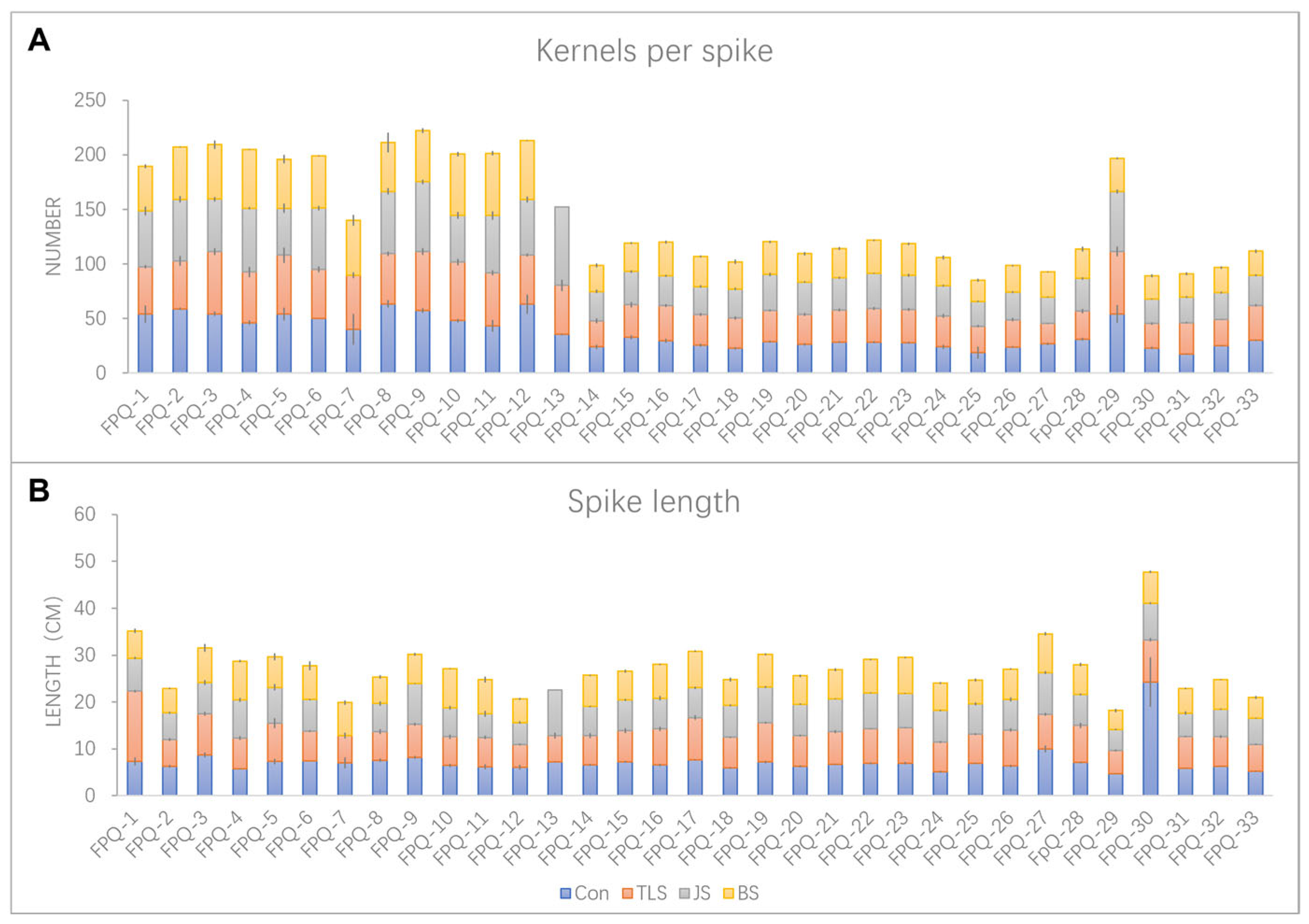This screenshot has height=924, width=1309.
Task: Click the blue Con legend swatch
Action: [566, 894]
